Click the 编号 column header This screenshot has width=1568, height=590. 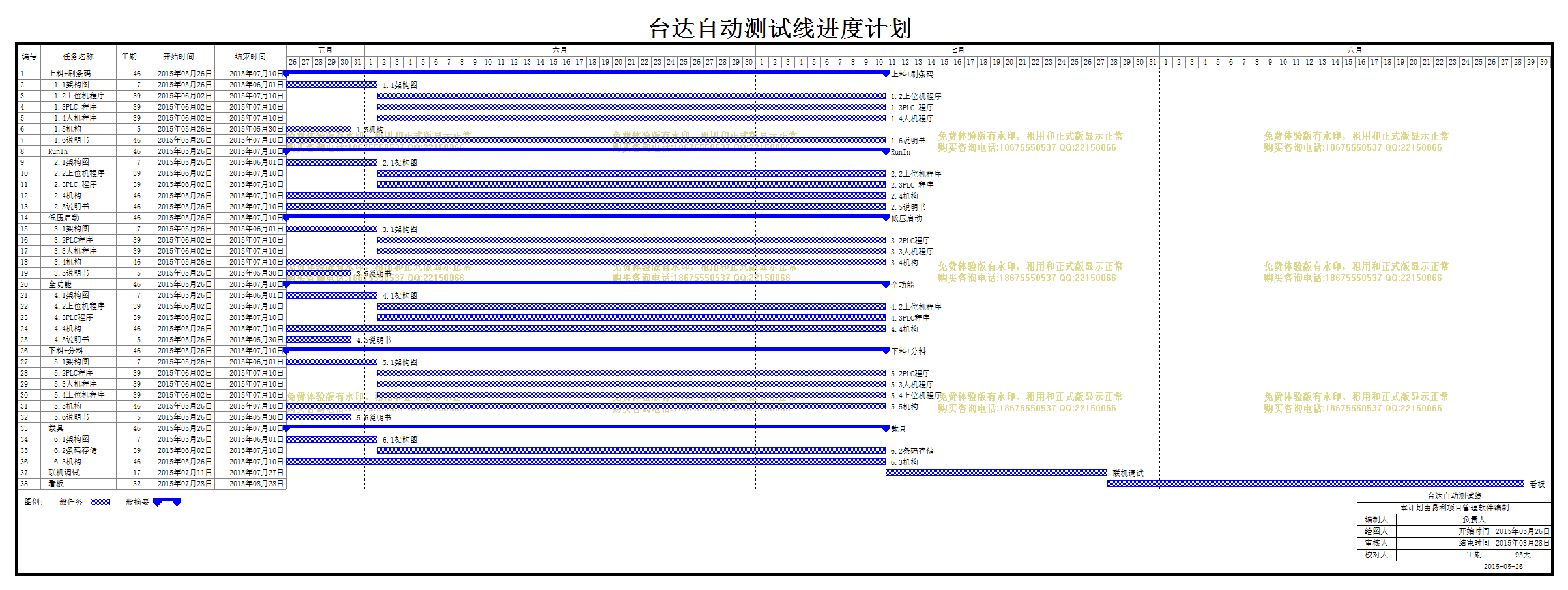(29, 57)
